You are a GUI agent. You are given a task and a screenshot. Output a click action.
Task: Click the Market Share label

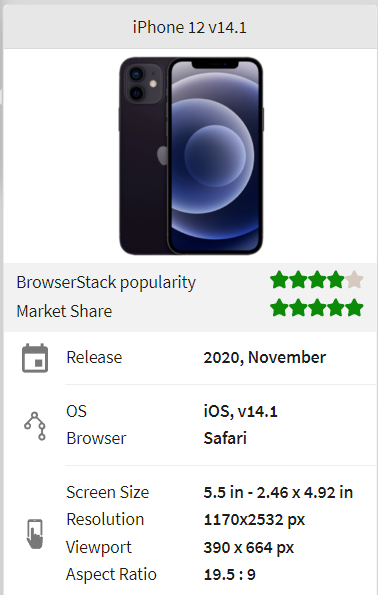[x=64, y=311]
